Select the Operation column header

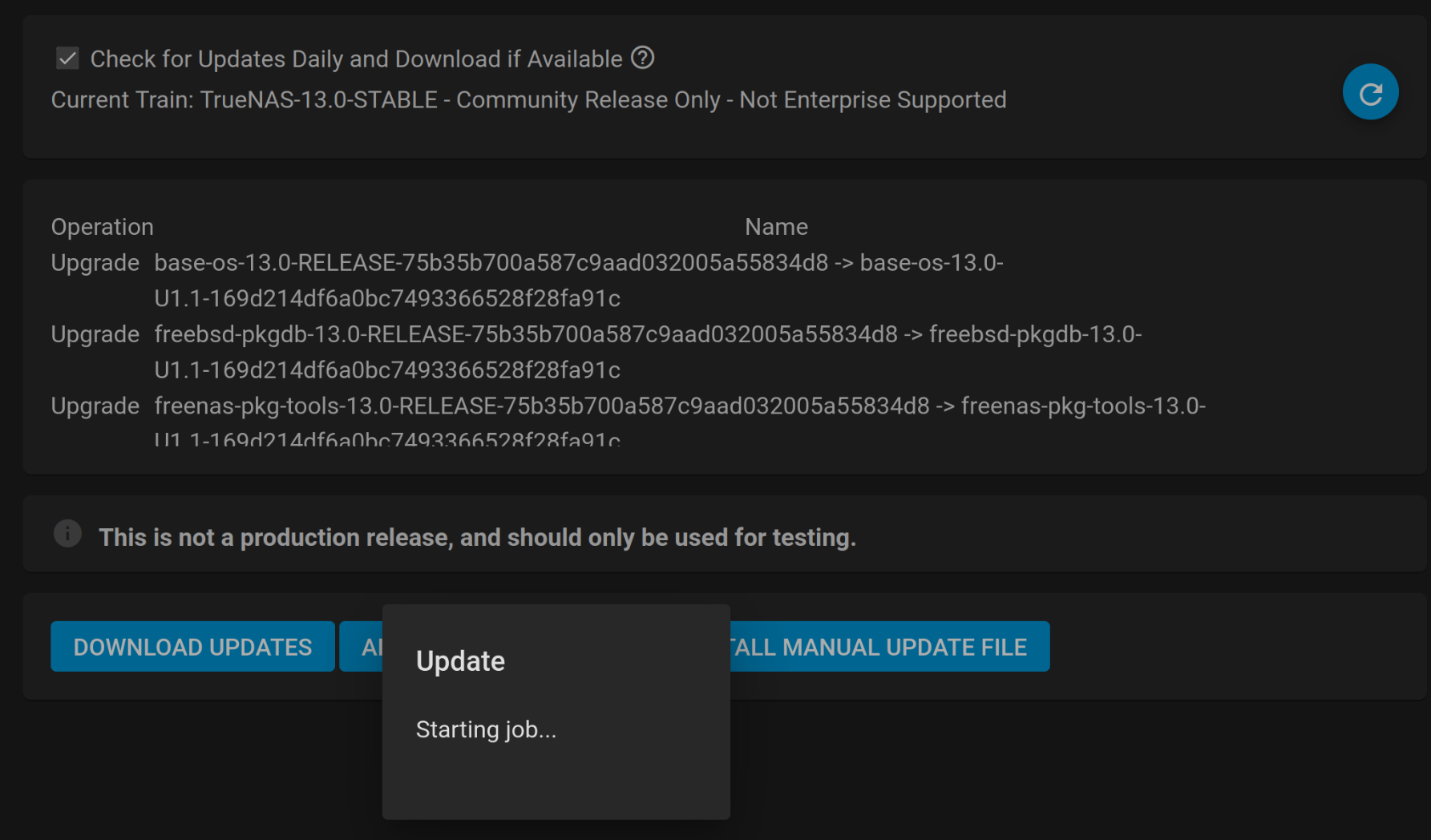coord(103,227)
